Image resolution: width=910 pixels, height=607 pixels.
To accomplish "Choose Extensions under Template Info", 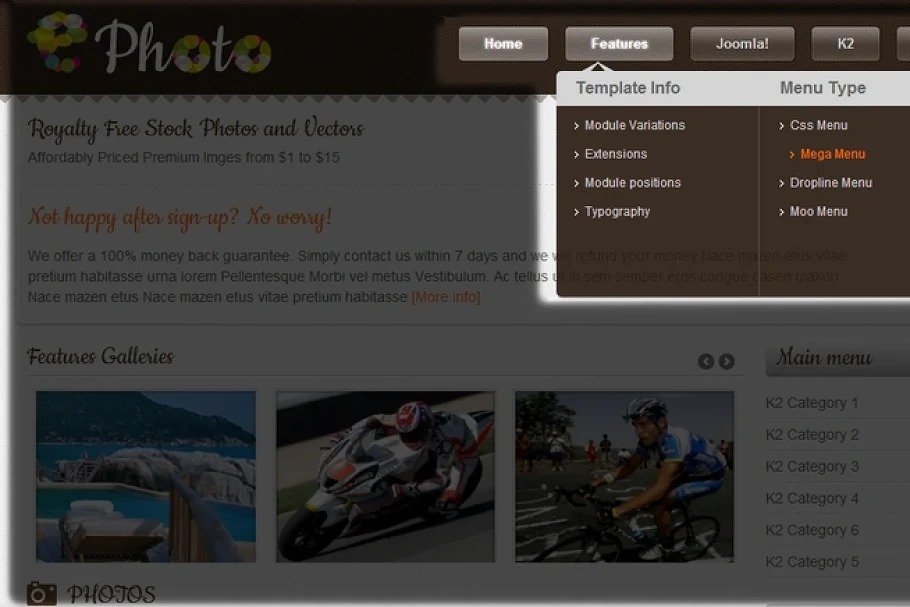I will pyautogui.click(x=615, y=154).
